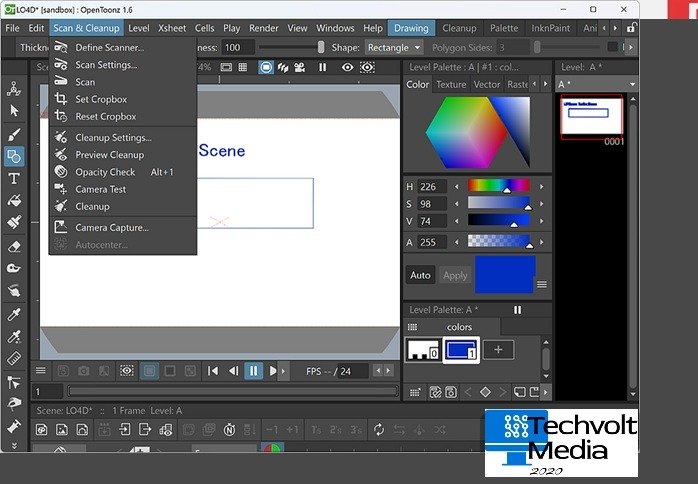
Task: Select the Geometric shapes tool
Action: (x=14, y=156)
